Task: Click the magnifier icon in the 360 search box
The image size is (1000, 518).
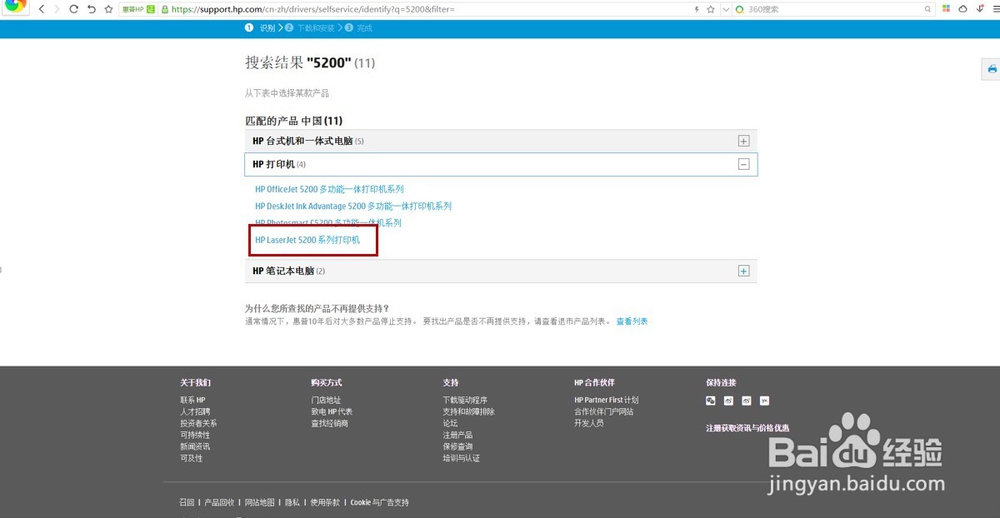Action: tap(928, 10)
